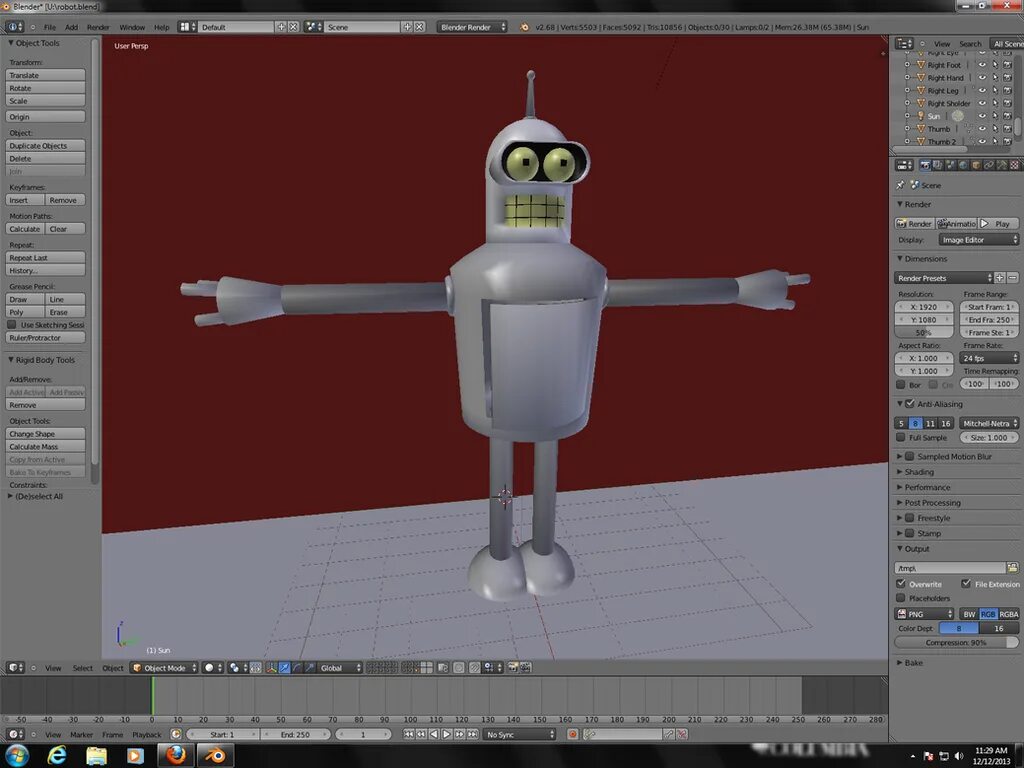Screen dimensions: 1024x768
Task: Click the Ruler/Protractor button
Action: (x=45, y=338)
